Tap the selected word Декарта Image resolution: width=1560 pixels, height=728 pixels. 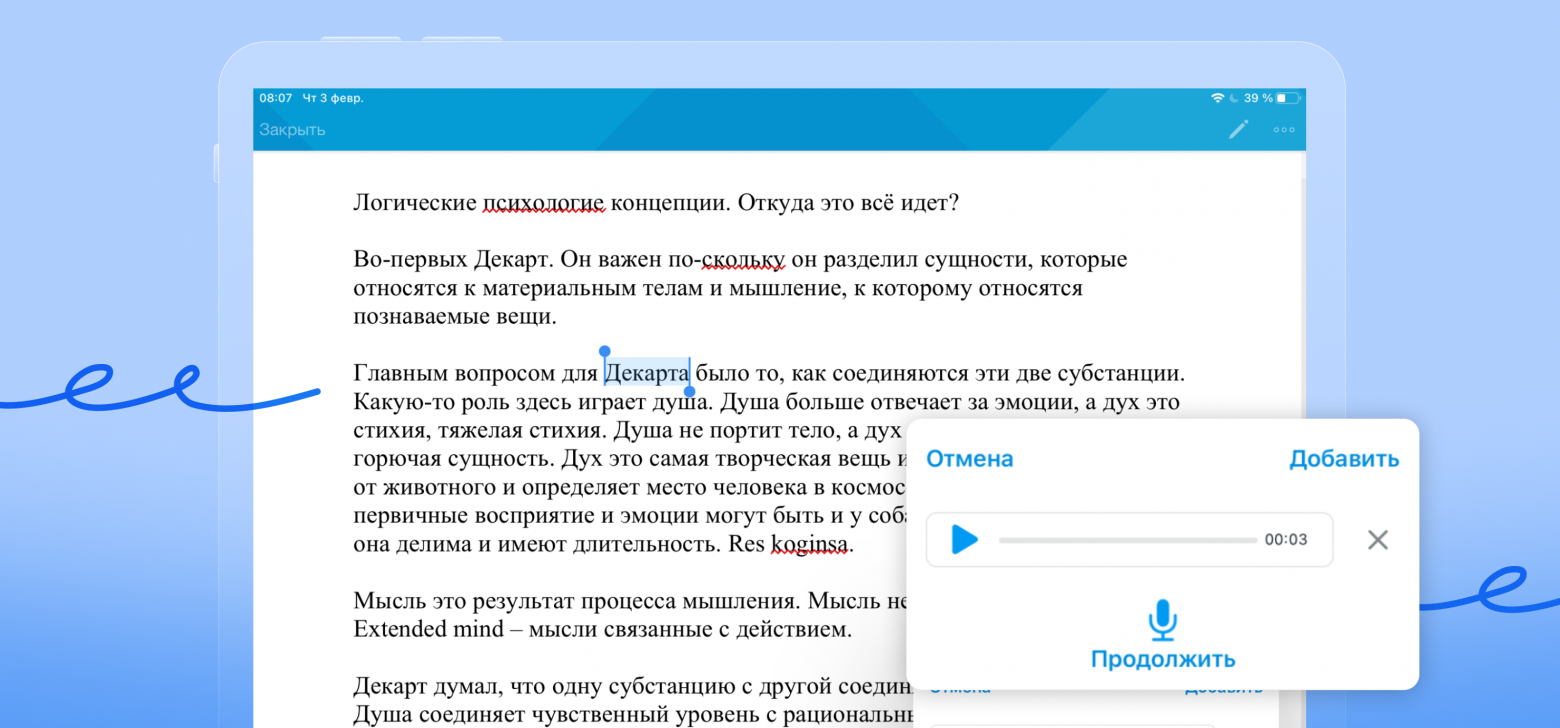[647, 374]
